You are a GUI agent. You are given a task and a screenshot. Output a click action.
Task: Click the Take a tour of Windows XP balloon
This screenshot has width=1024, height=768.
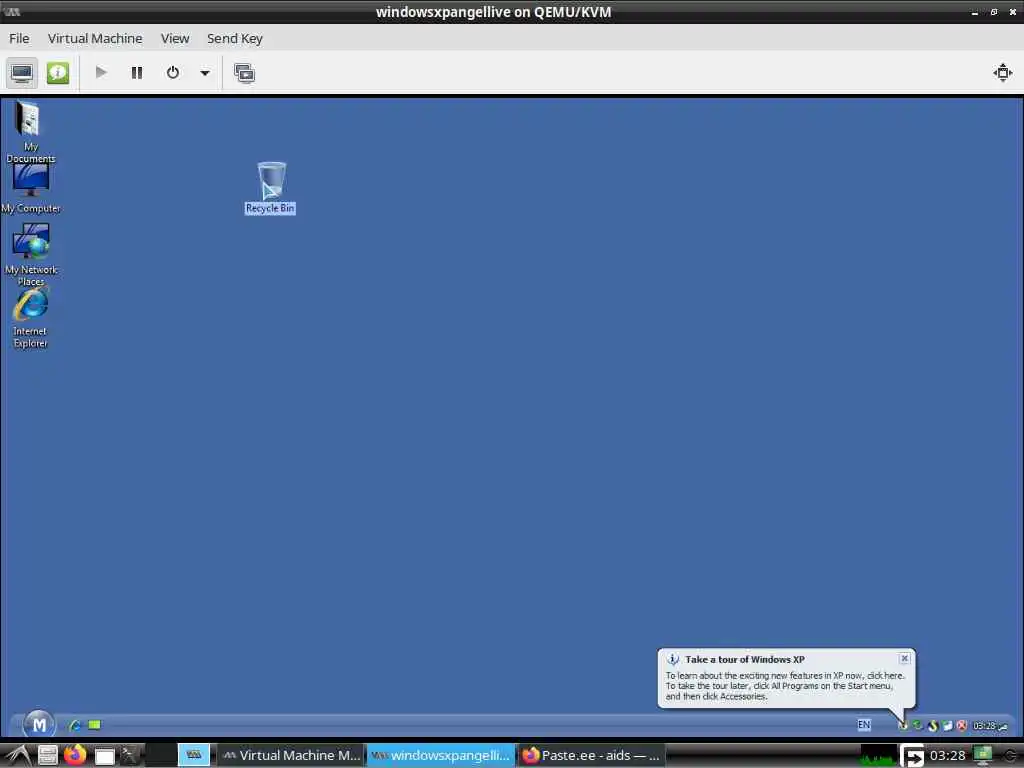(786, 678)
